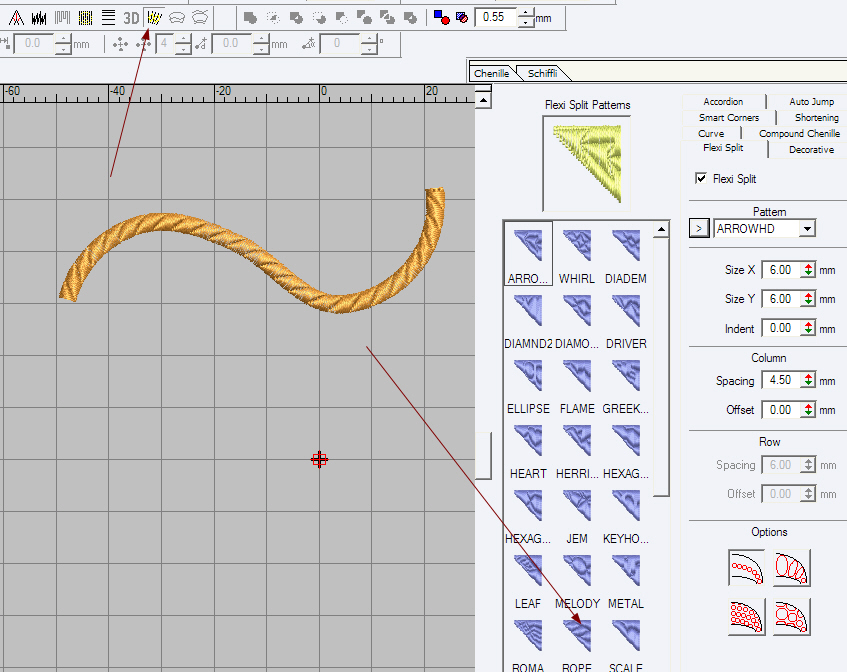
Task: Choose the ROPE pattern thumbnail
Action: tap(577, 635)
